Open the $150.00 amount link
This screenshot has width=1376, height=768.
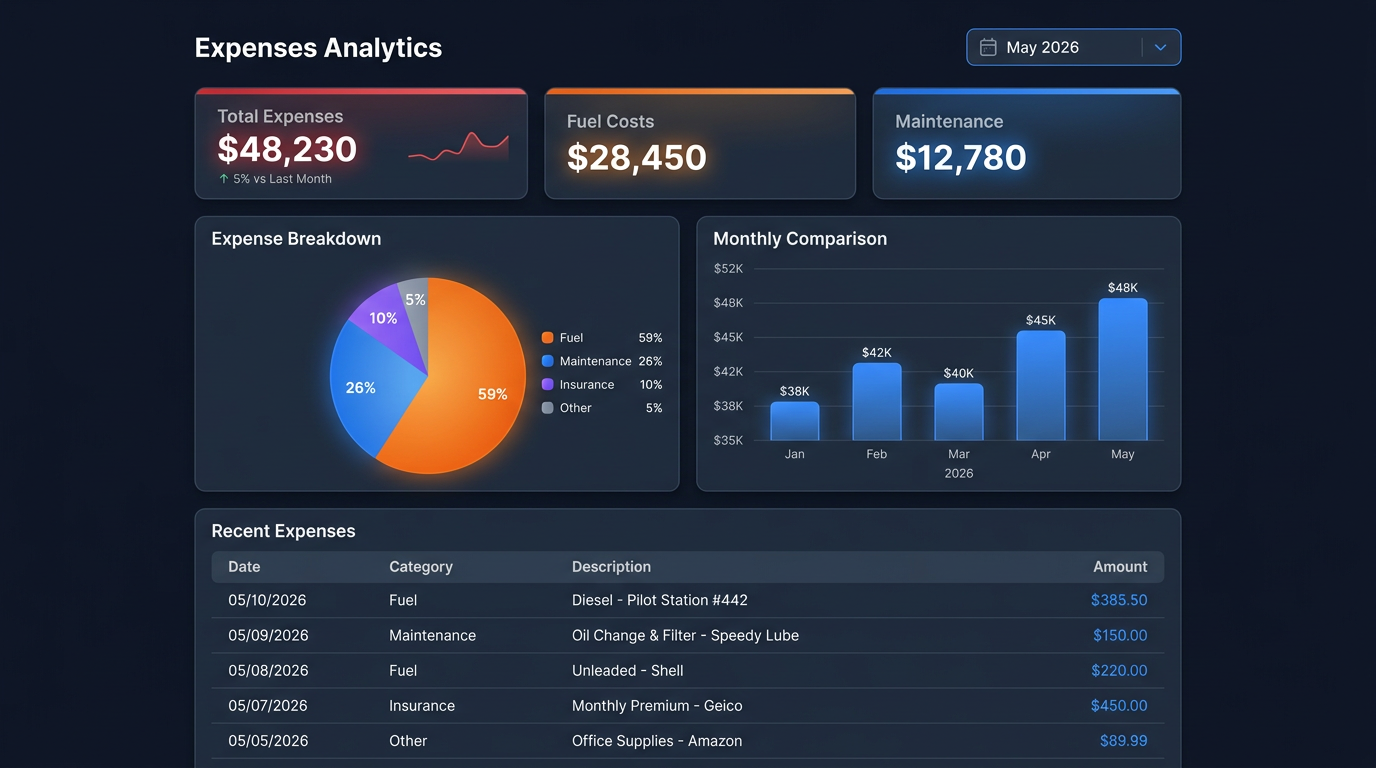coord(1120,635)
